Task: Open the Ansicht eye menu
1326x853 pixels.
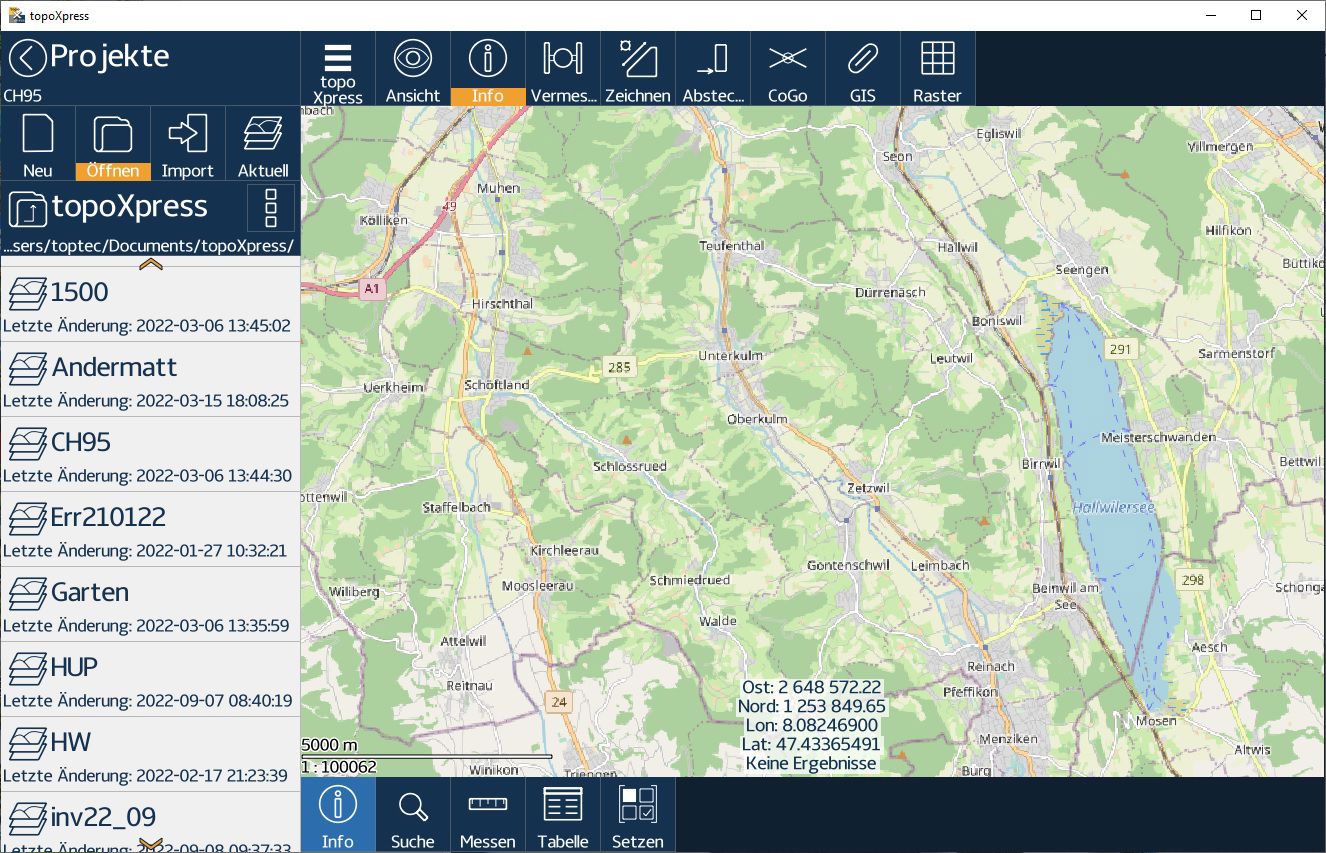Action: tap(413, 68)
